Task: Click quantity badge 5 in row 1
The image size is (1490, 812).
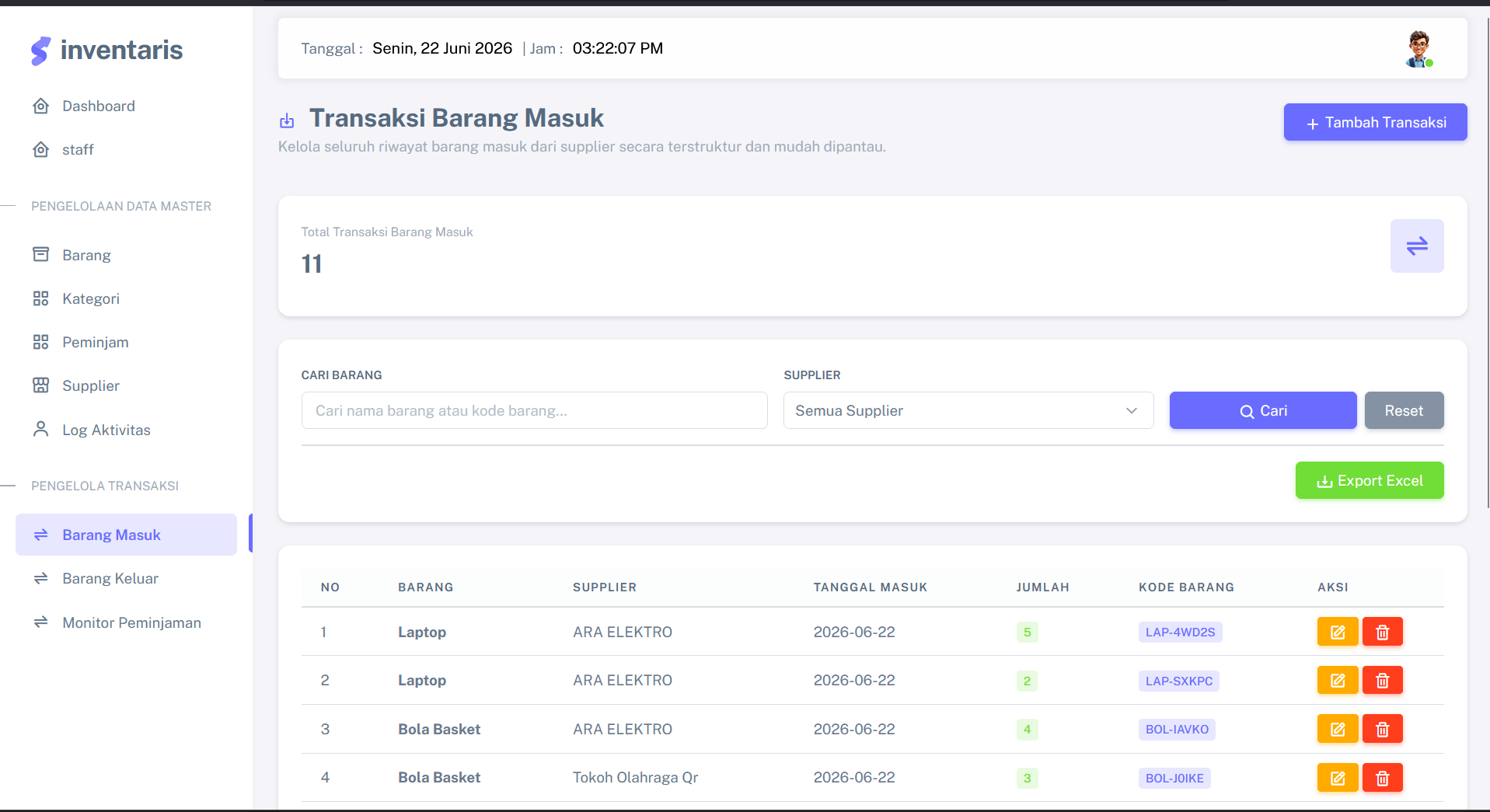Action: (x=1027, y=632)
